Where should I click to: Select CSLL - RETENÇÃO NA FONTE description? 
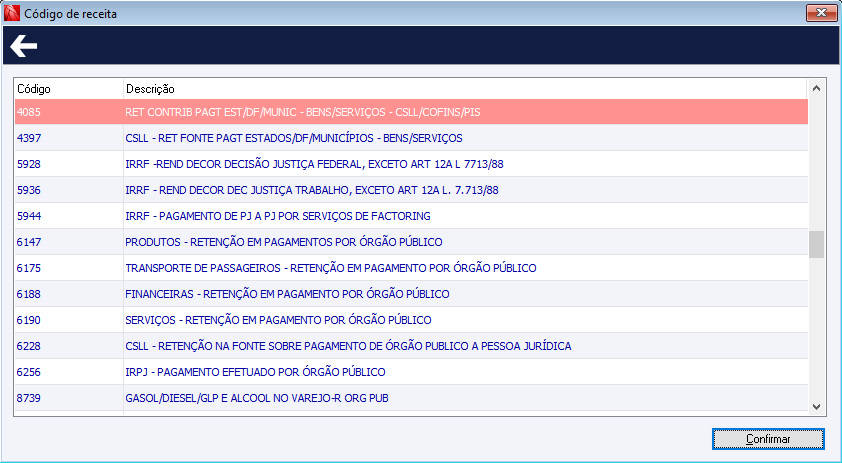point(348,346)
